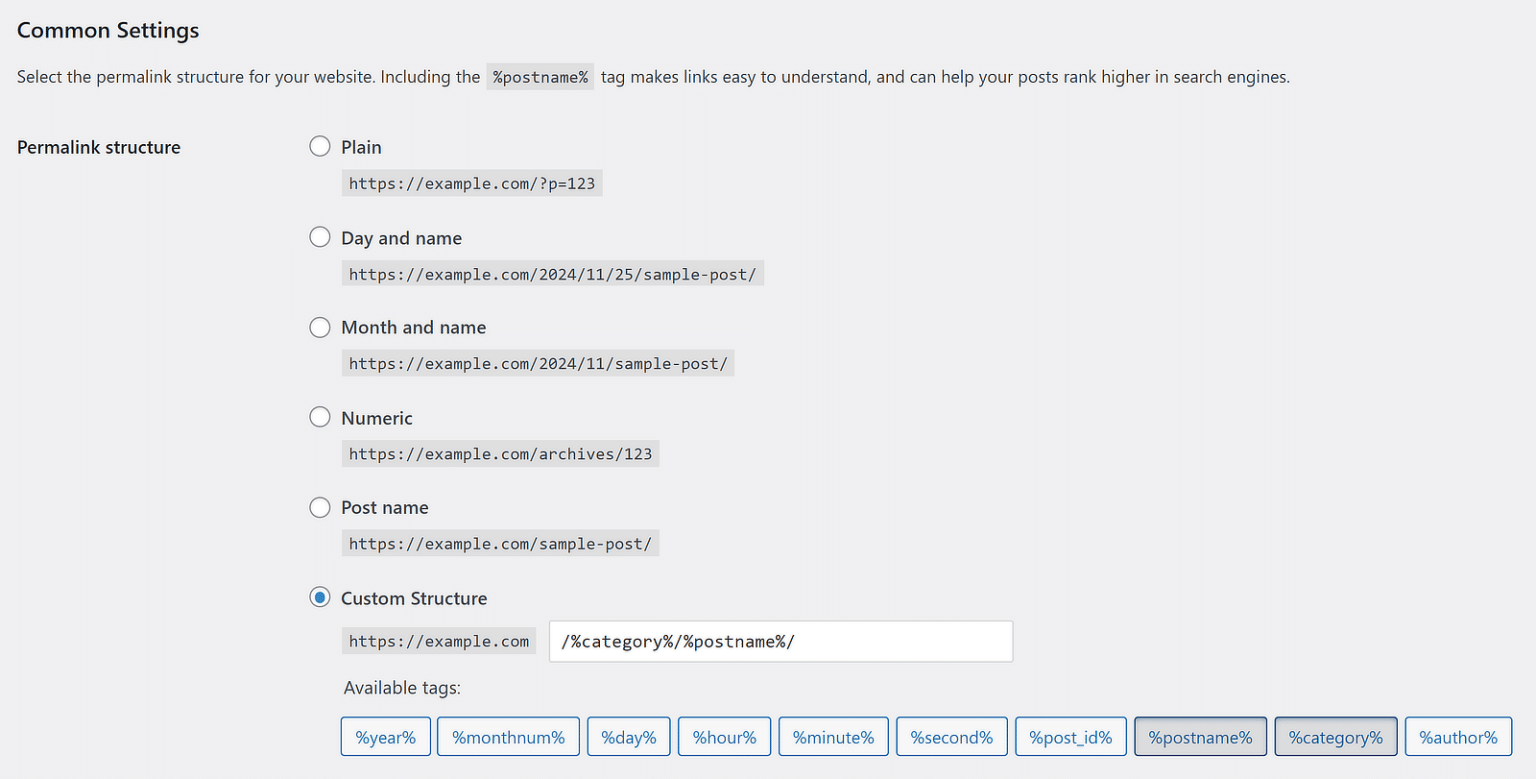Select the Plain permalink radio button
Viewport: 1536px width, 779px height.
(x=319, y=147)
